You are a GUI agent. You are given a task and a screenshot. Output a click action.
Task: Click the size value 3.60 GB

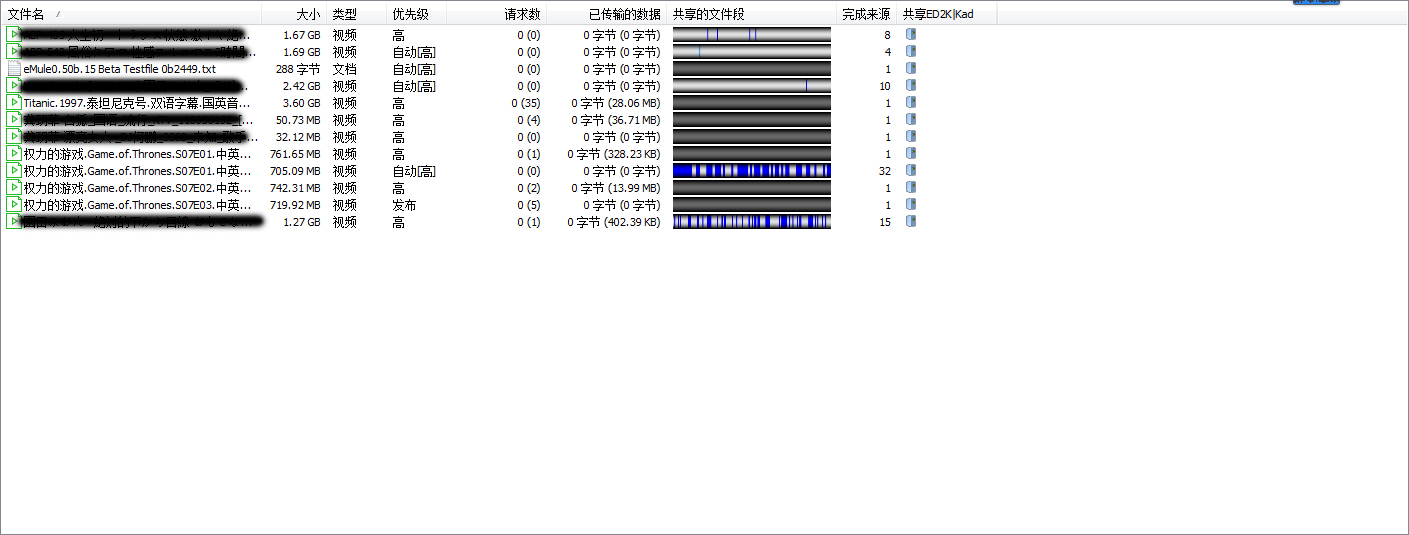(x=301, y=103)
